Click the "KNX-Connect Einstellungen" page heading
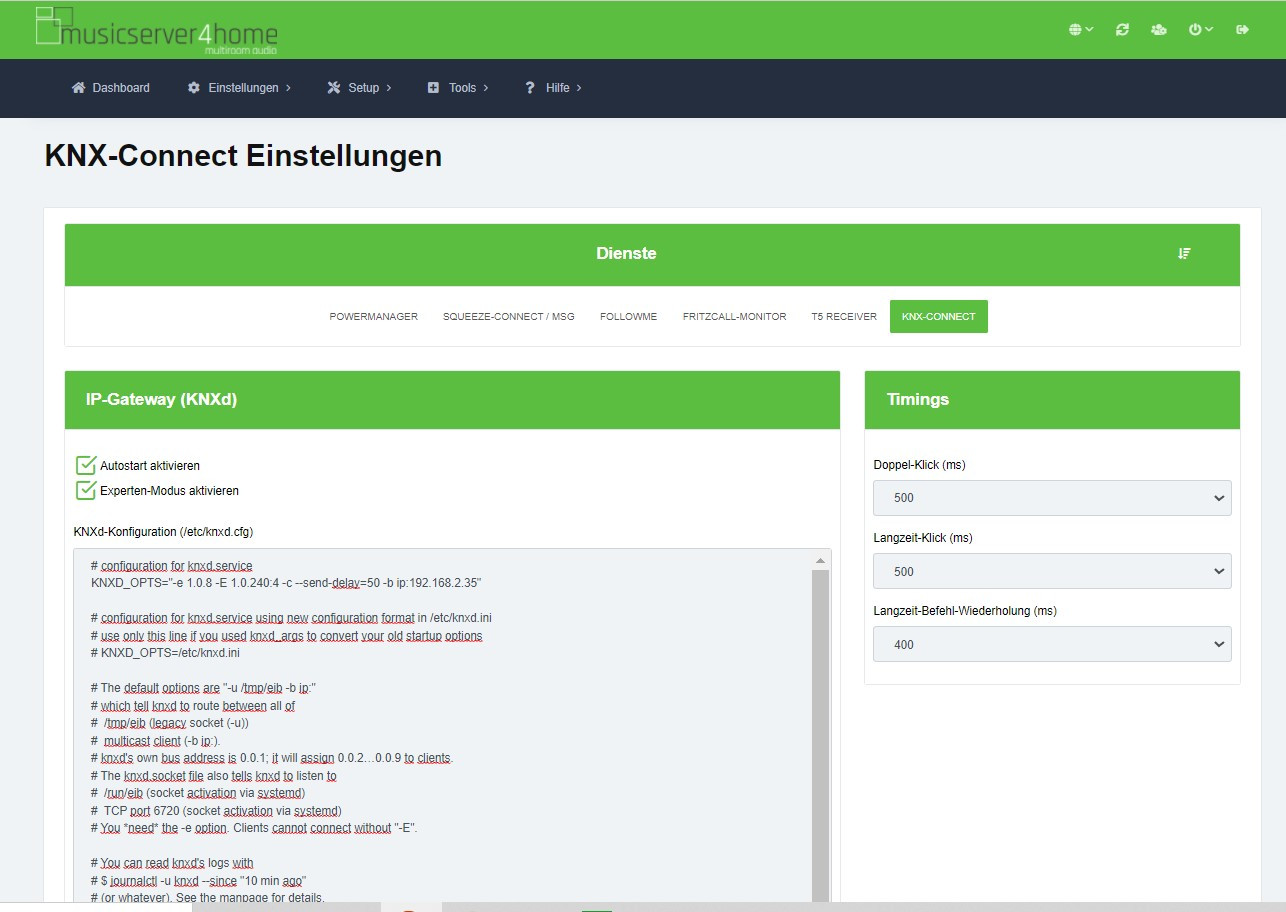Screen dimensions: 1286x912 point(243,156)
